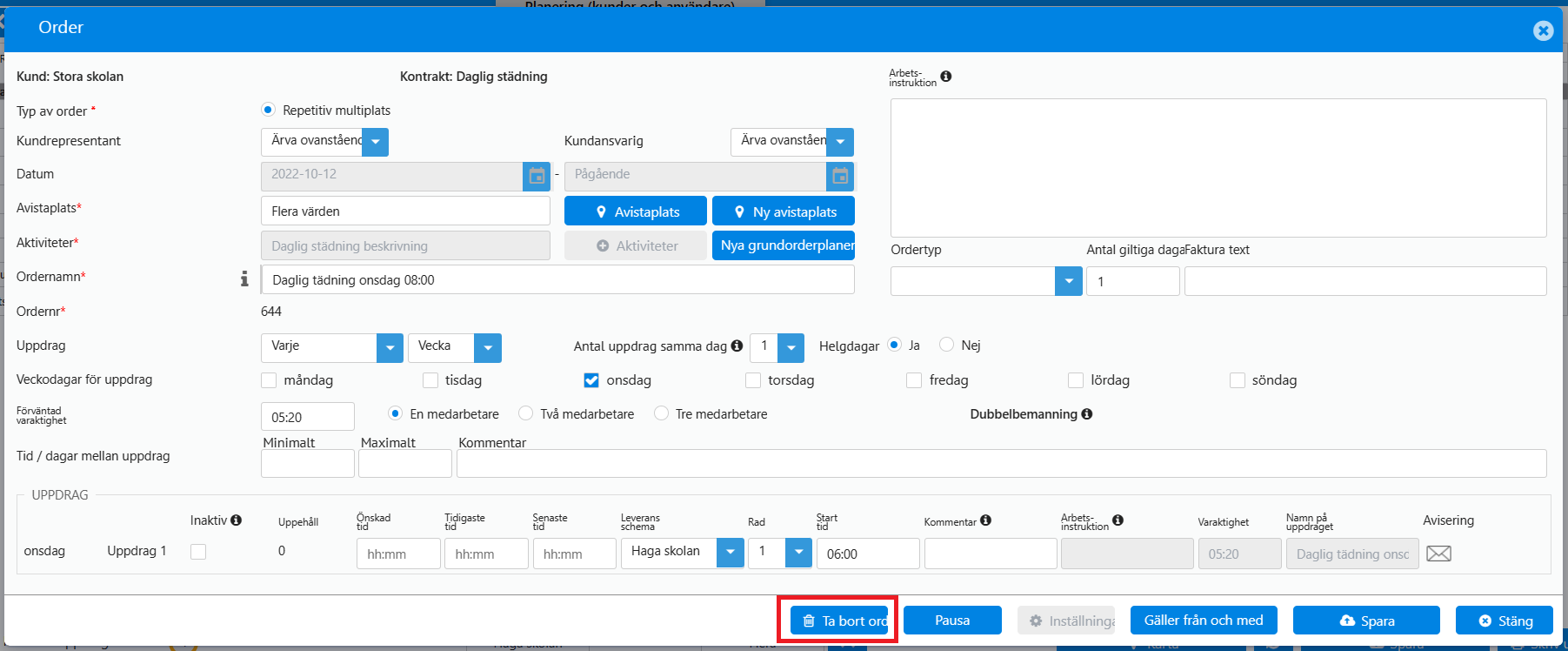1568x651 pixels.
Task: Click the Avistaplats field Flera värden
Action: [405, 211]
